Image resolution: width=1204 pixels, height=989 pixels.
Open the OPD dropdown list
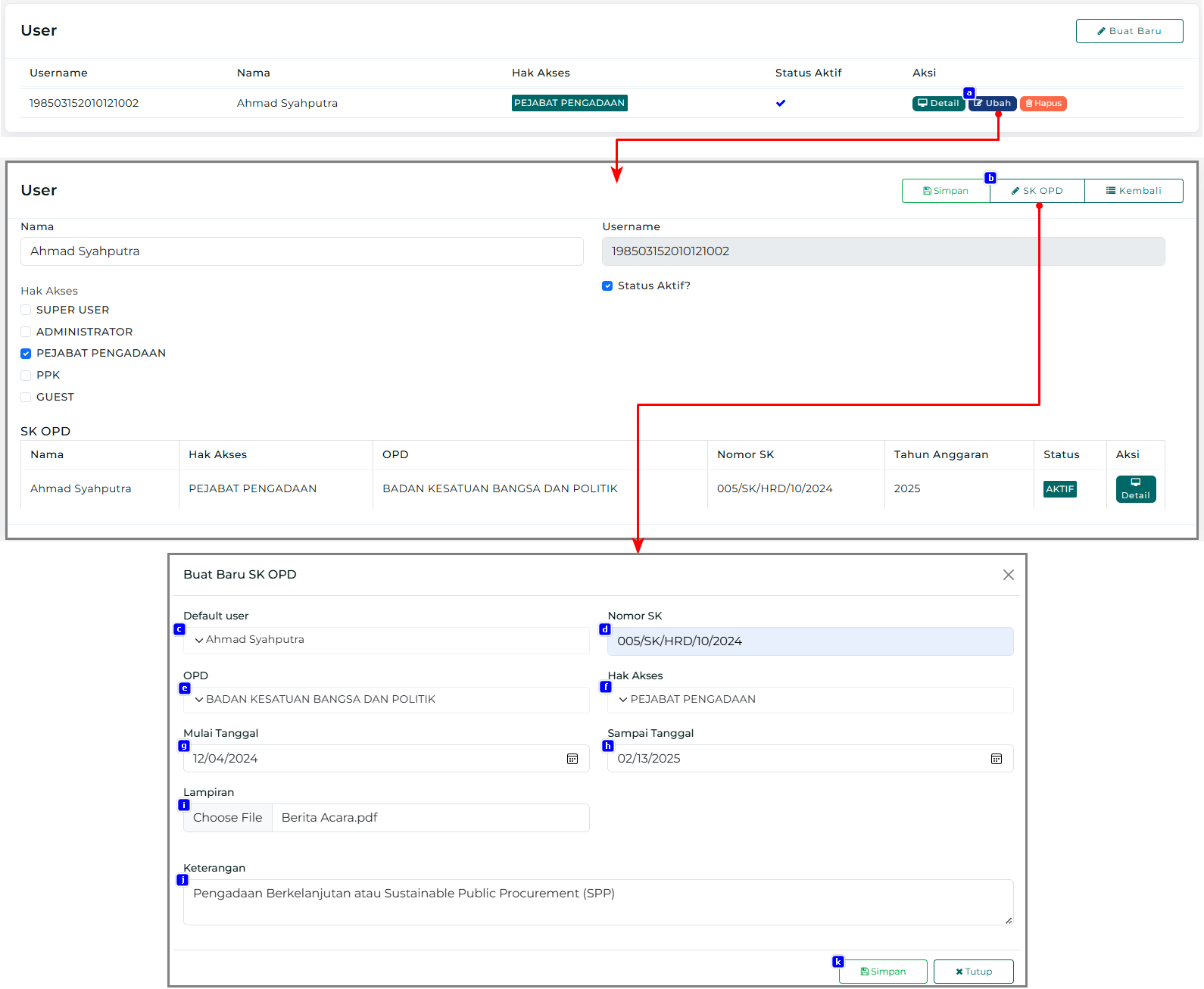[x=386, y=700]
